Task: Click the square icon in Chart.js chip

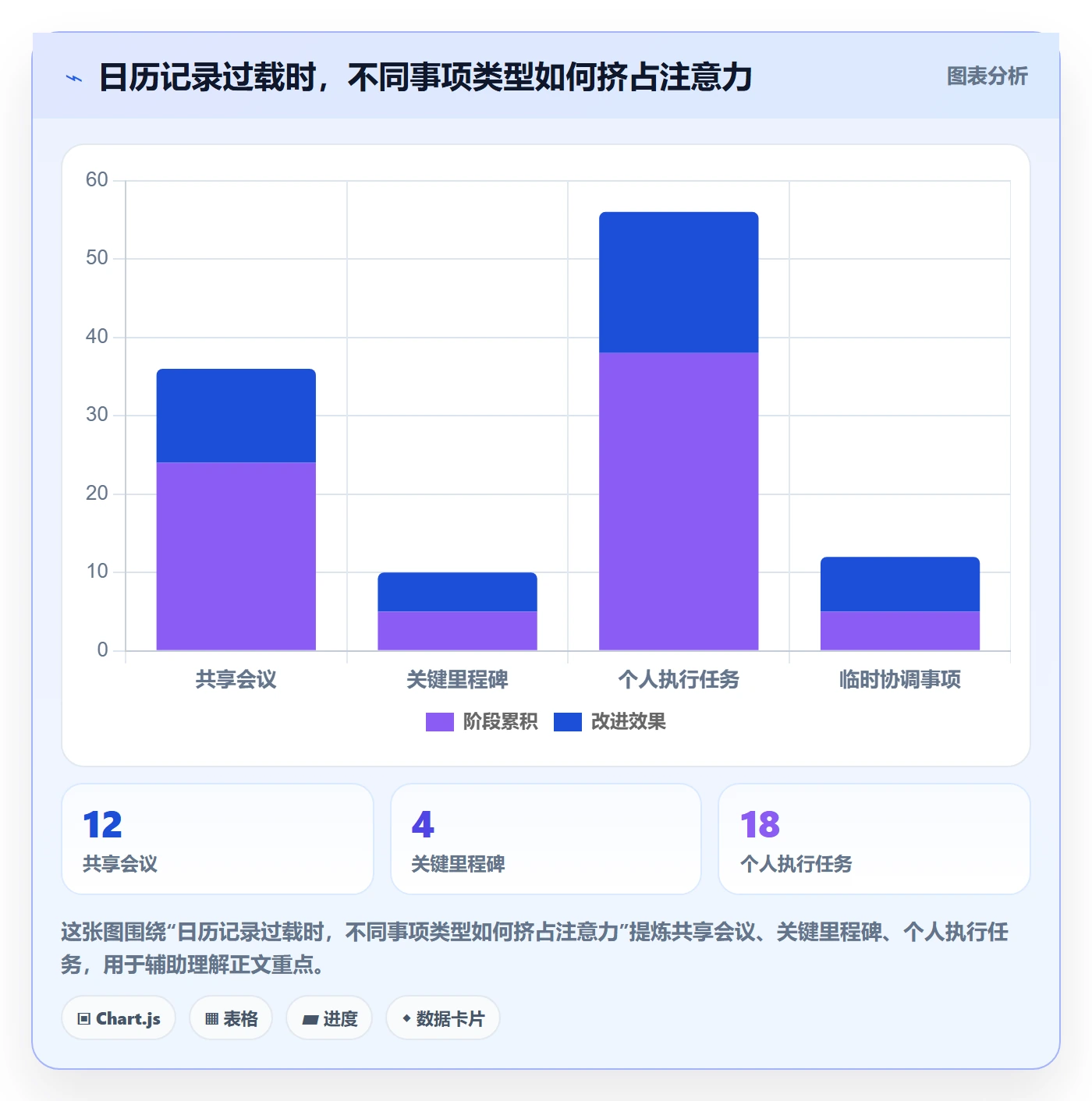Action: 84,1019
